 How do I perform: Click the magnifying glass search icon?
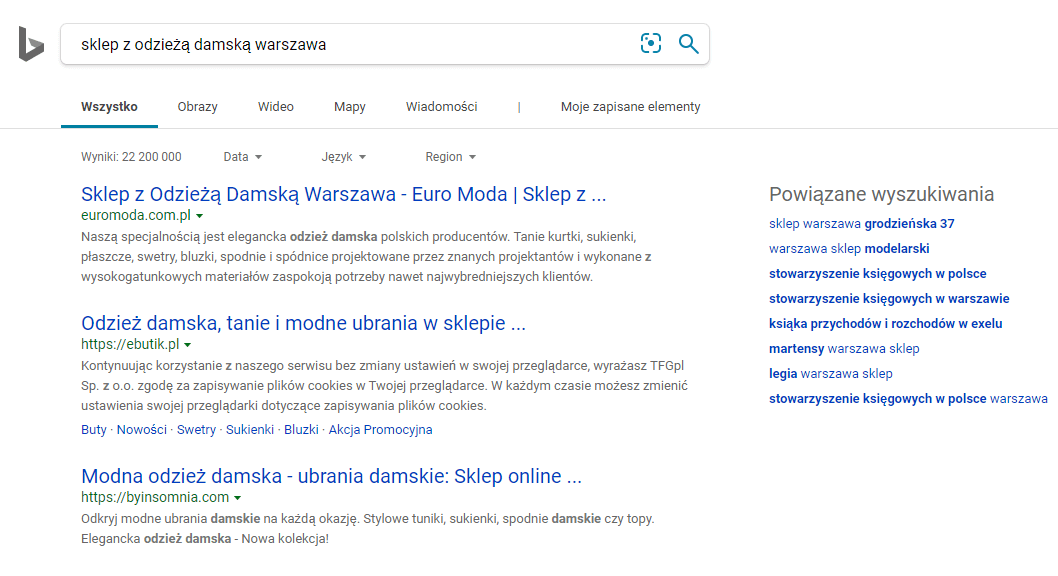688,44
